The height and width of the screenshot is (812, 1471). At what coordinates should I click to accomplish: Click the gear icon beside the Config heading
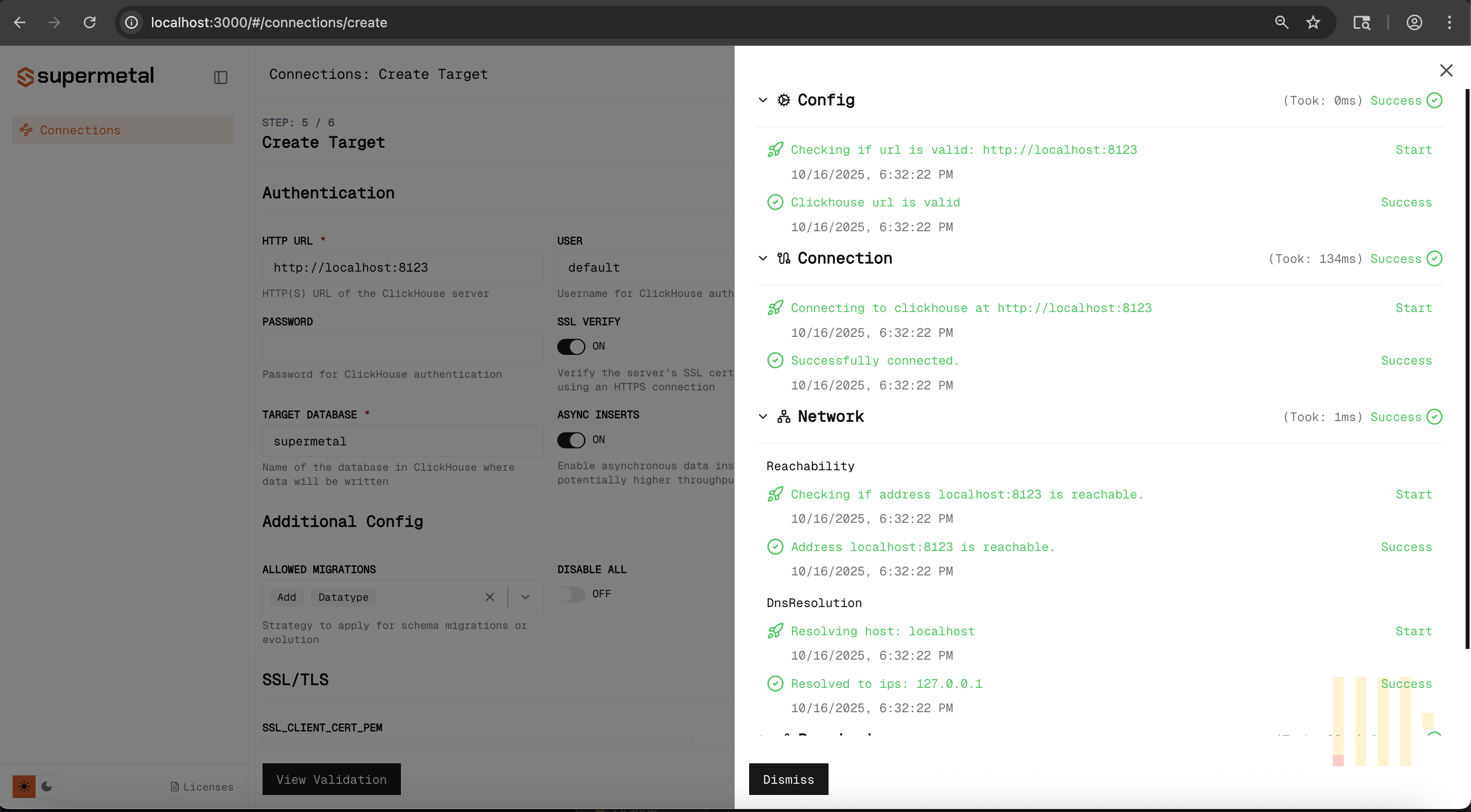click(x=783, y=100)
